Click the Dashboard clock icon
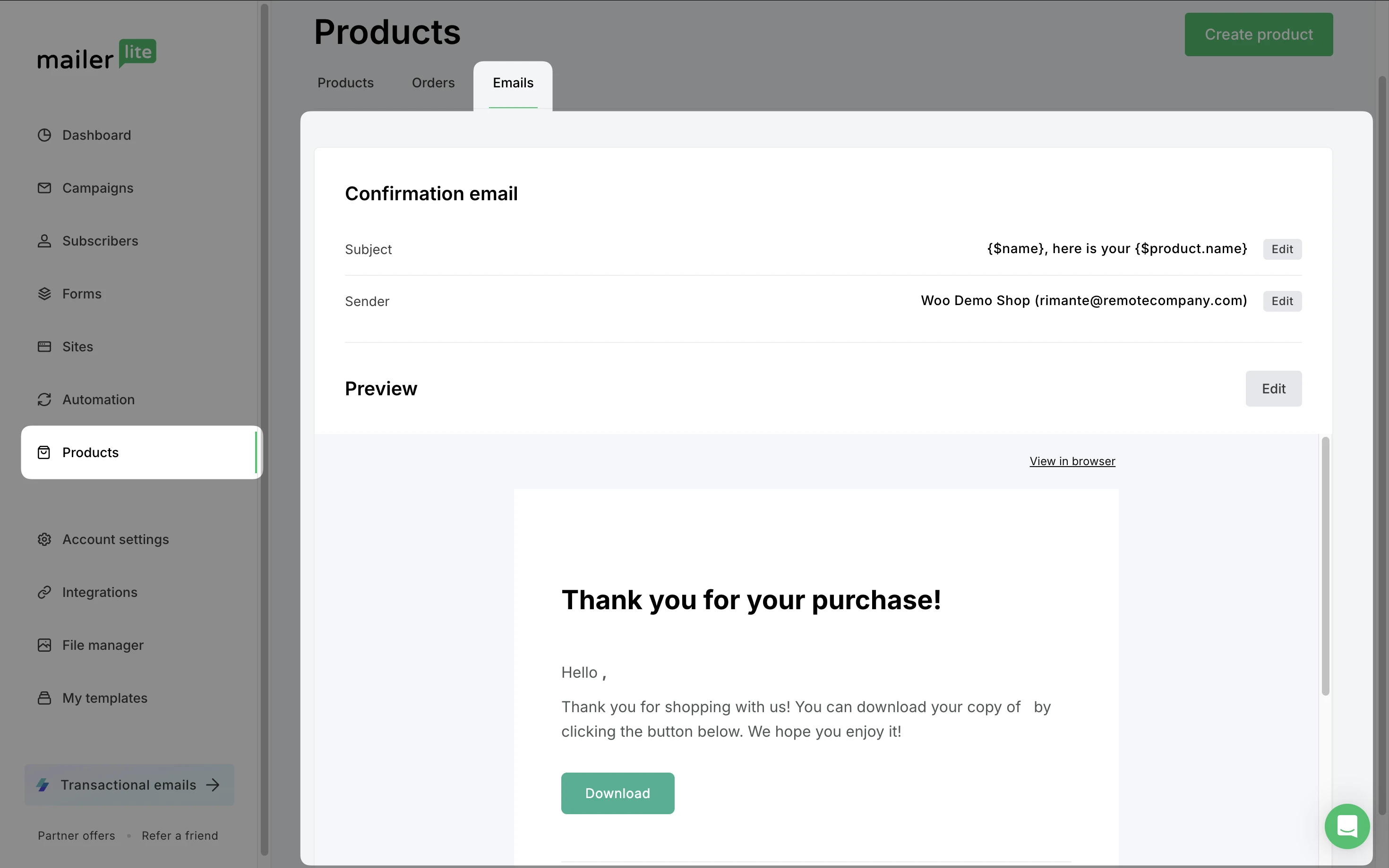The height and width of the screenshot is (868, 1389). click(x=44, y=136)
